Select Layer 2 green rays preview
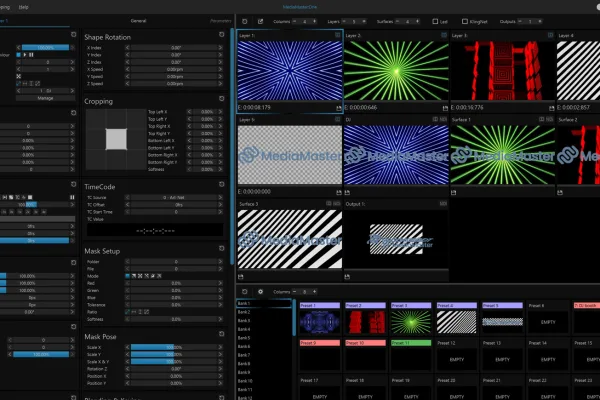 point(396,71)
